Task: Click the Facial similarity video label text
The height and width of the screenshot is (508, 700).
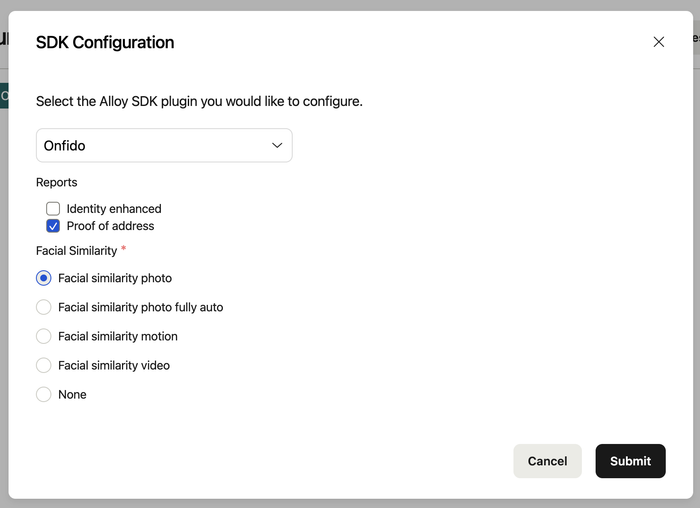Action: (x=114, y=365)
